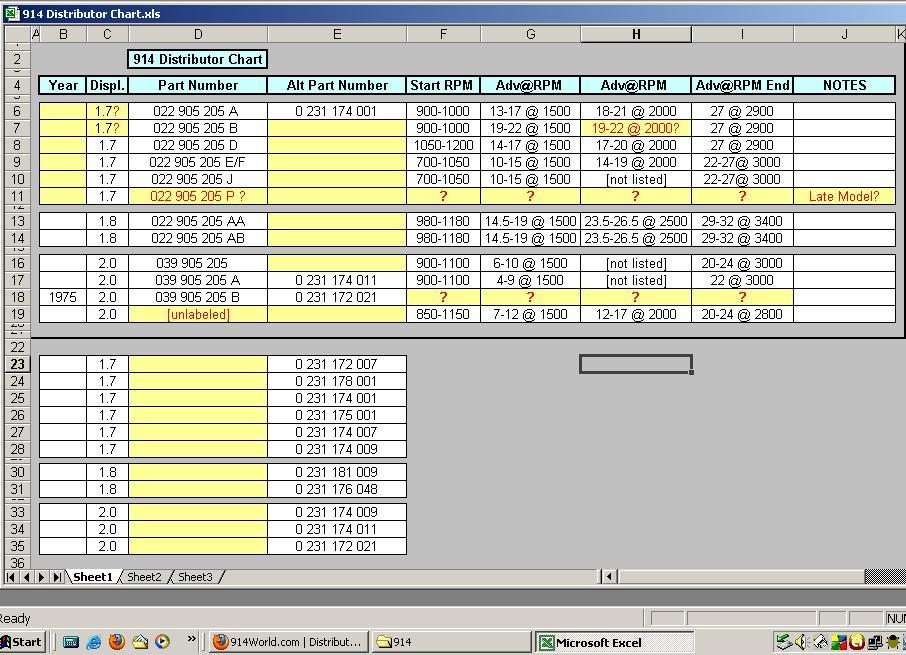The image size is (906, 655).
Task: Select column J header
Action: click(844, 35)
